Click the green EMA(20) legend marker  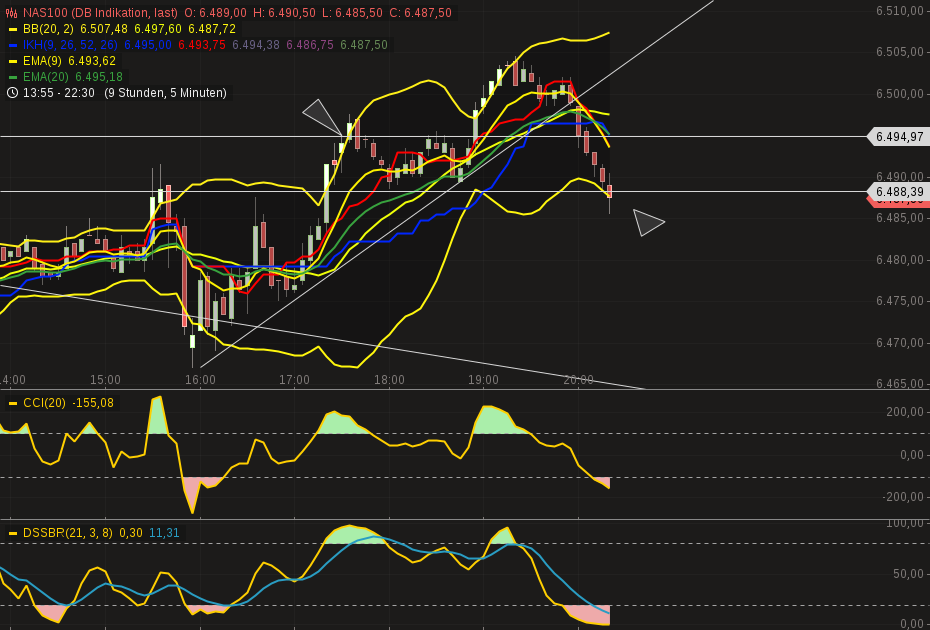pos(13,75)
